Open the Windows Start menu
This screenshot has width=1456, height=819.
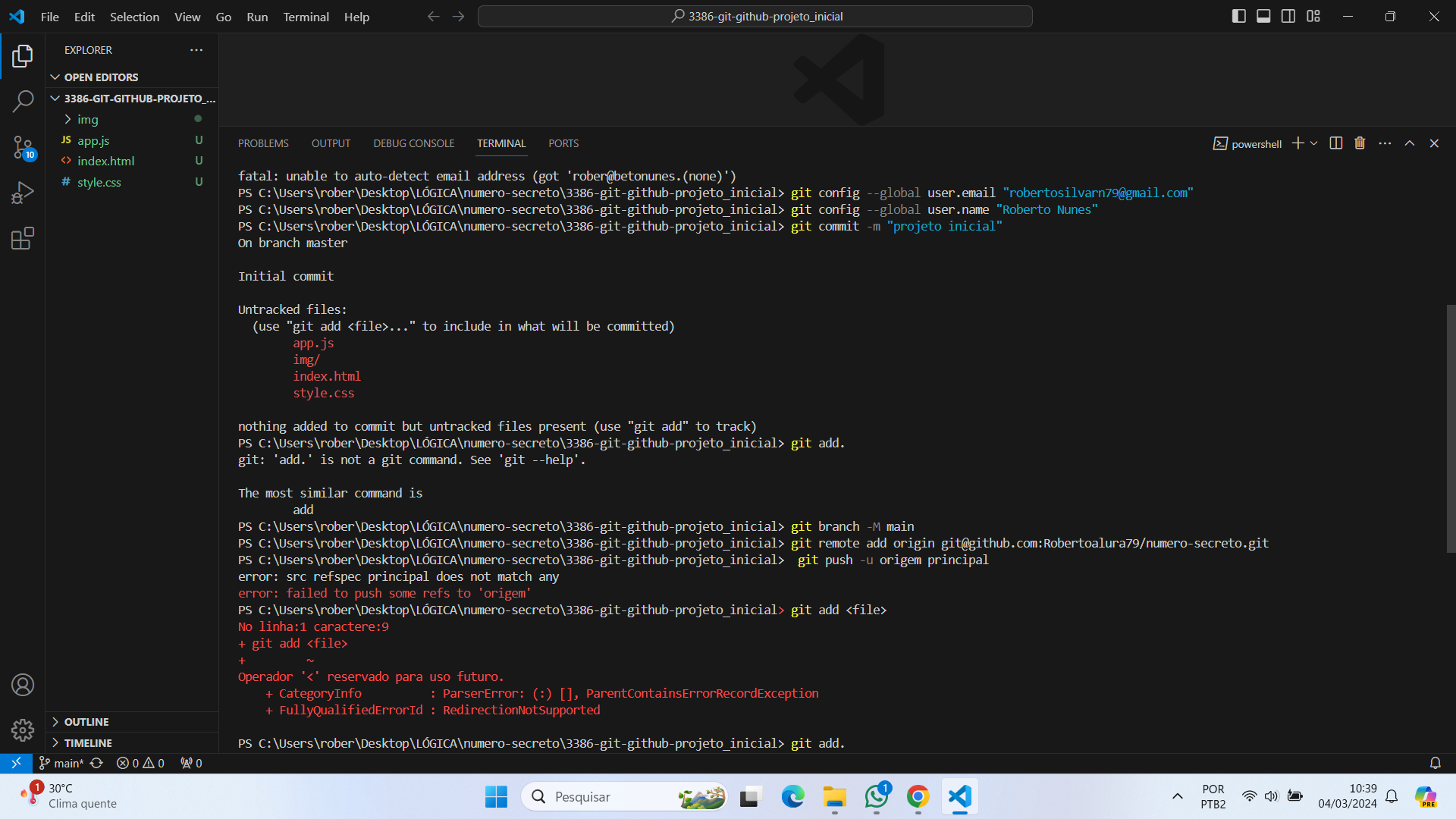click(x=496, y=796)
